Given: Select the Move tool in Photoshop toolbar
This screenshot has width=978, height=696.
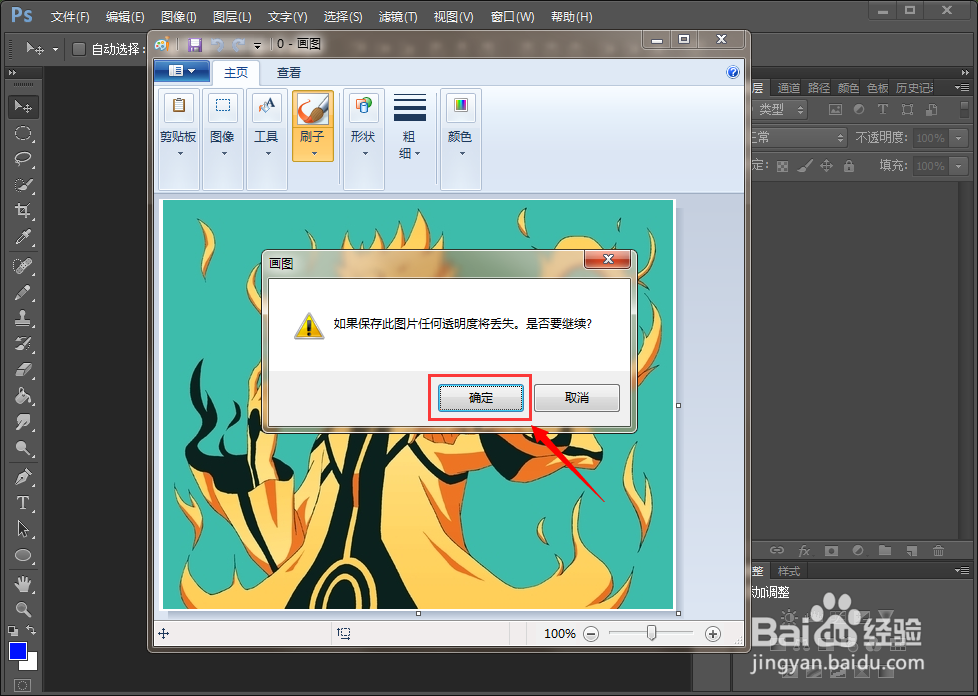Looking at the screenshot, I should (x=23, y=107).
